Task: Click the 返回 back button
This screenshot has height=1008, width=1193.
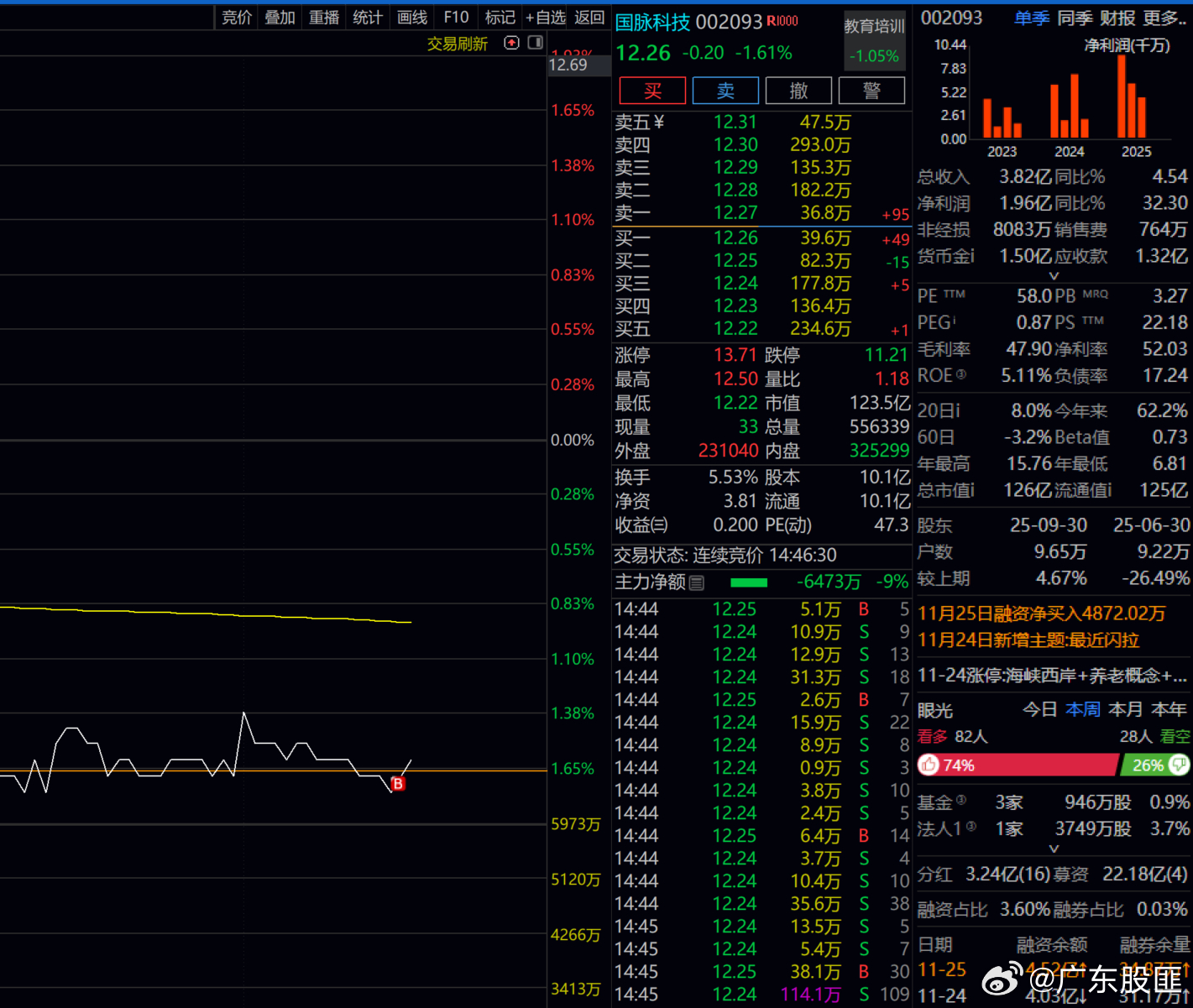Action: click(x=589, y=18)
